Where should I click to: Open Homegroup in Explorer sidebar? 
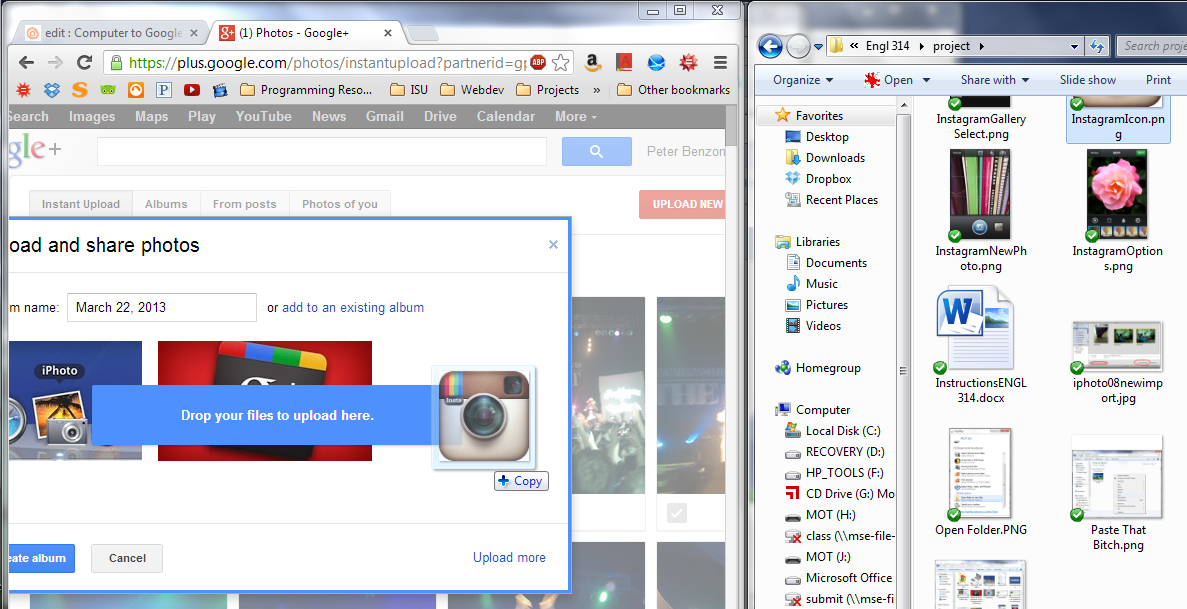(x=818, y=367)
